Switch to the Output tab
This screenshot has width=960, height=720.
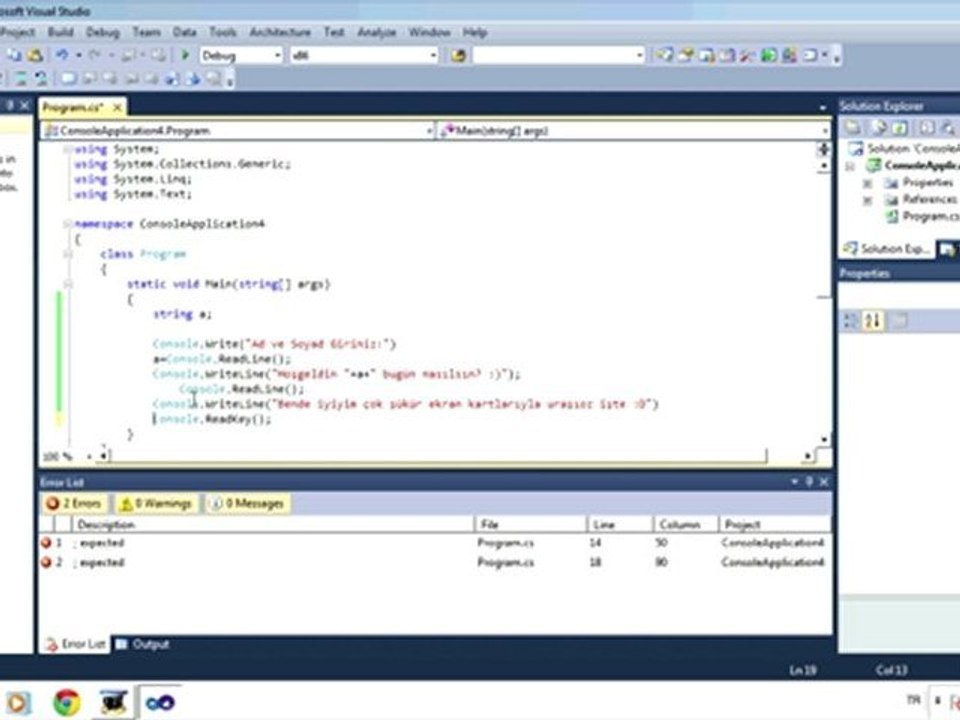click(143, 644)
